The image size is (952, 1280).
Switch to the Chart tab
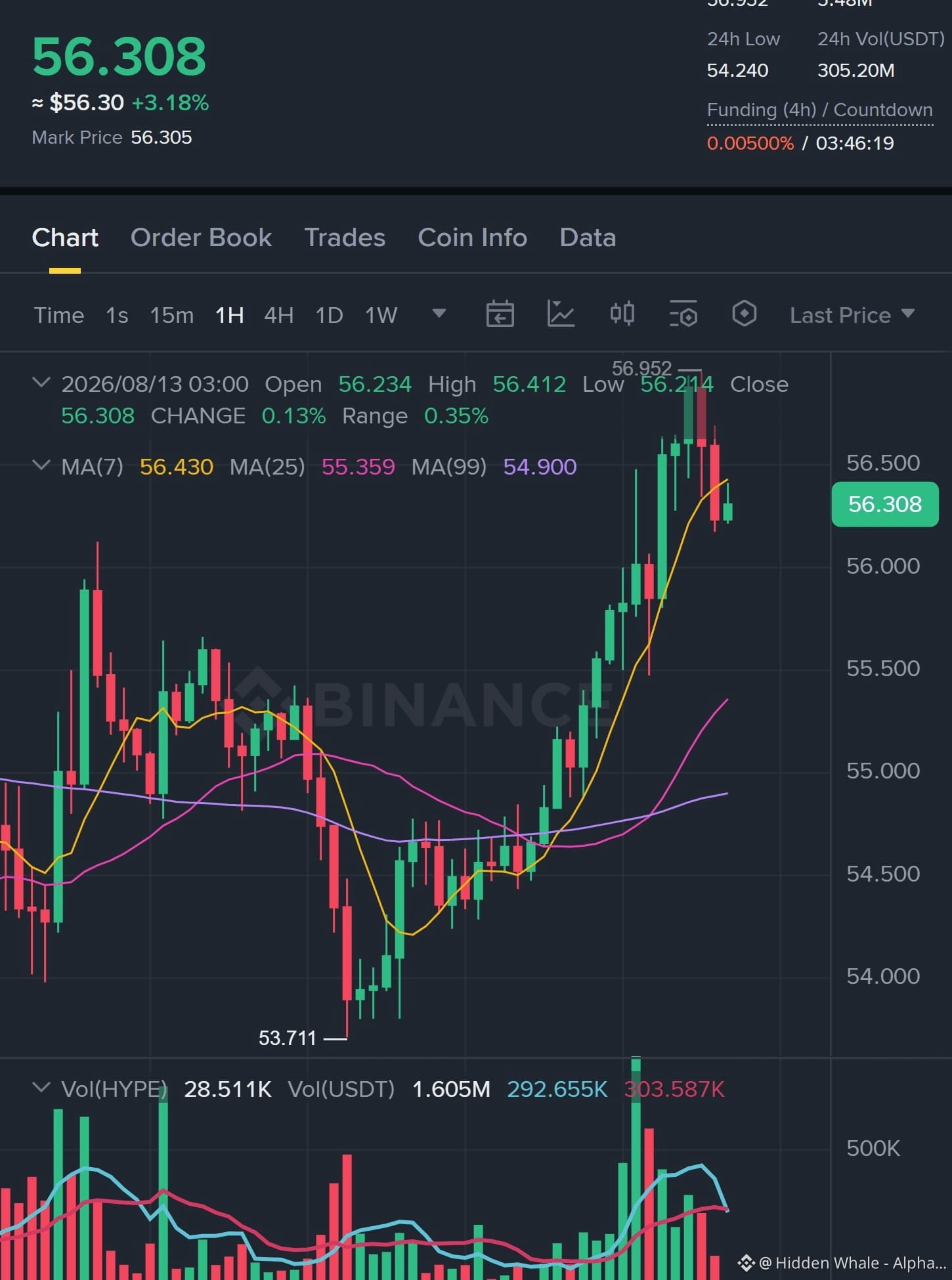(x=65, y=238)
